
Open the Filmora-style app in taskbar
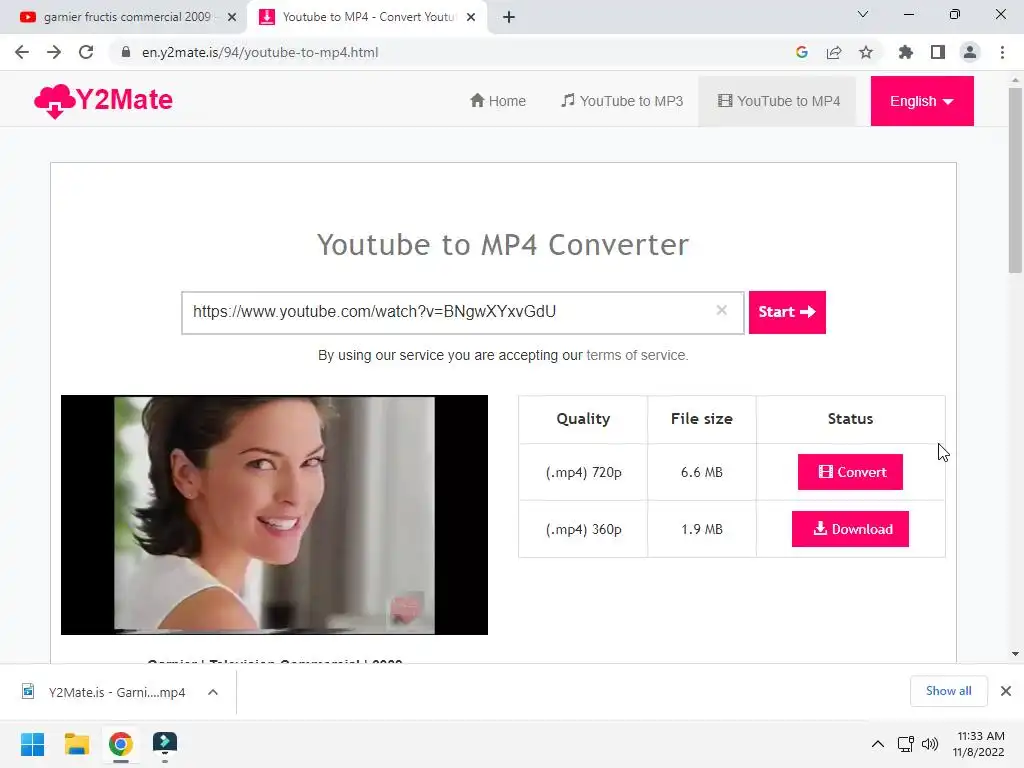(165, 744)
